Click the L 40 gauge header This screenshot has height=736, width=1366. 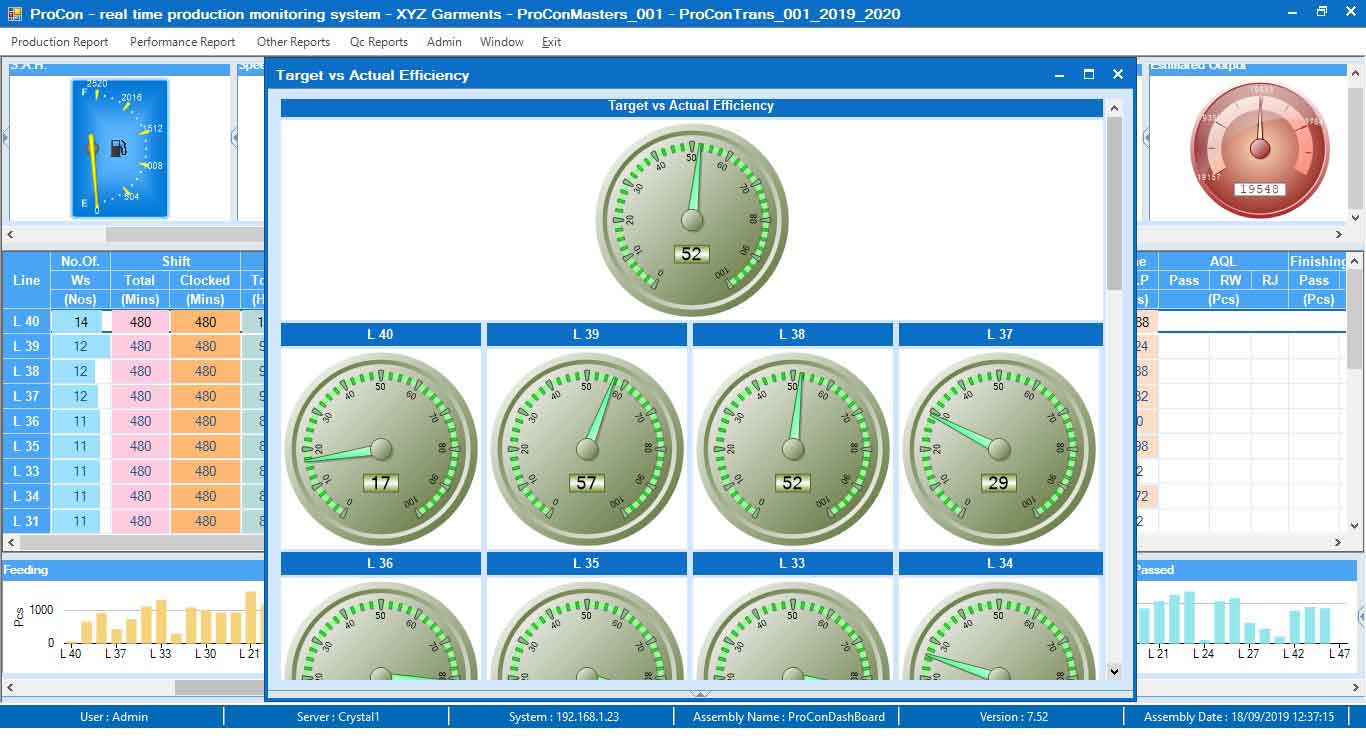click(380, 334)
